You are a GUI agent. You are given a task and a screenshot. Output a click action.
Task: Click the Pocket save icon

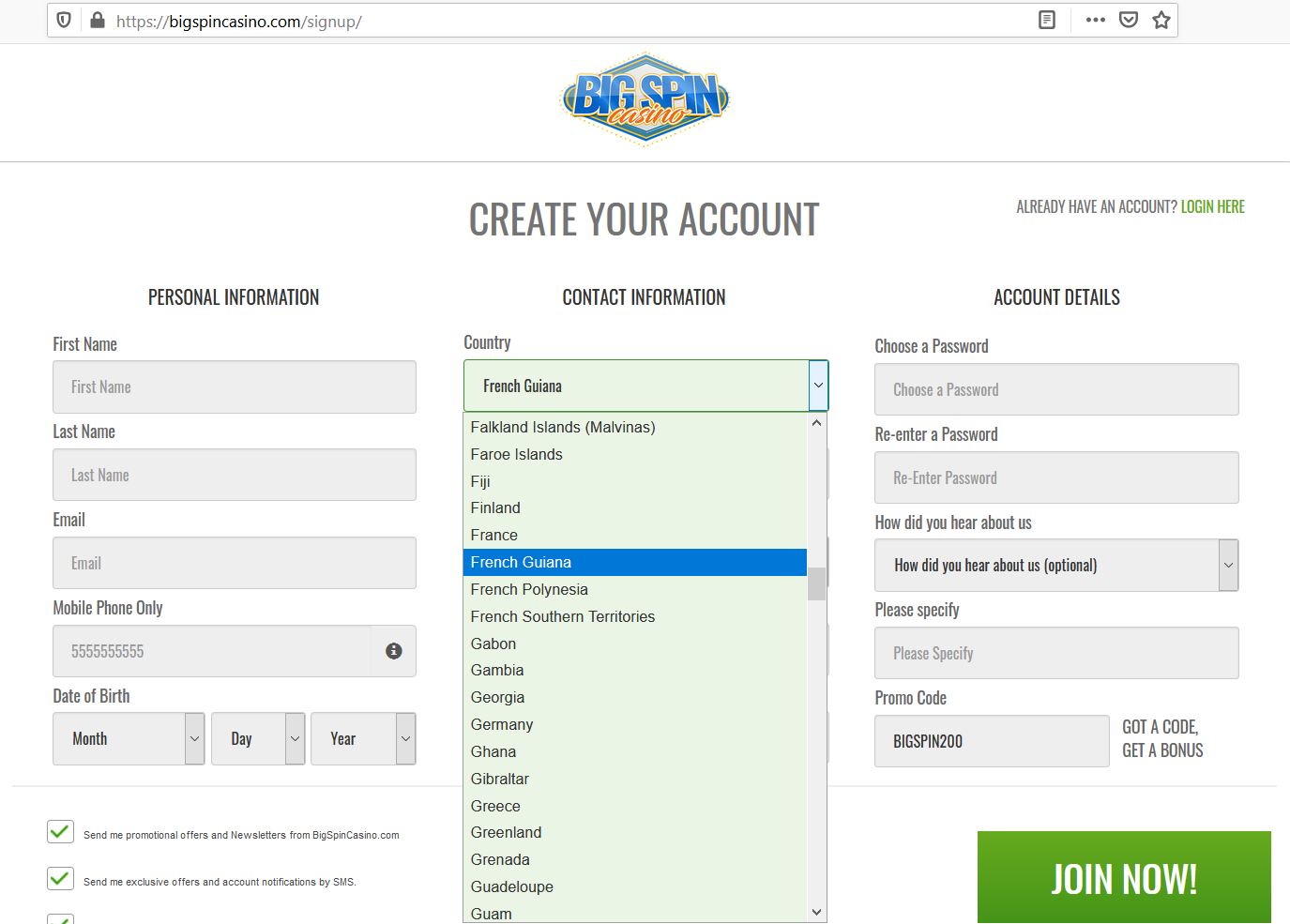click(x=1129, y=20)
